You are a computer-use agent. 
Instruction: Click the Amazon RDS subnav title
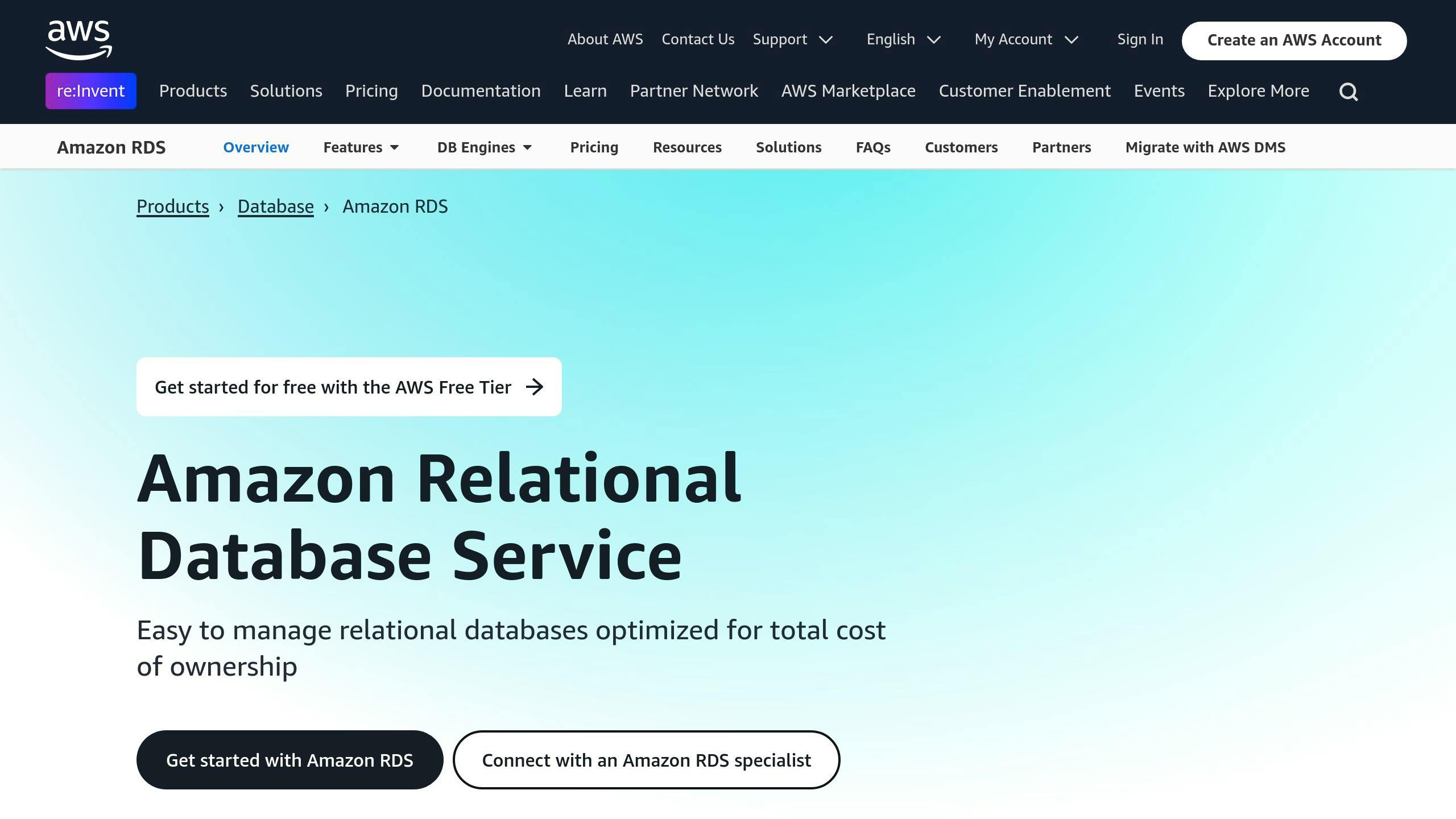pyautogui.click(x=111, y=147)
